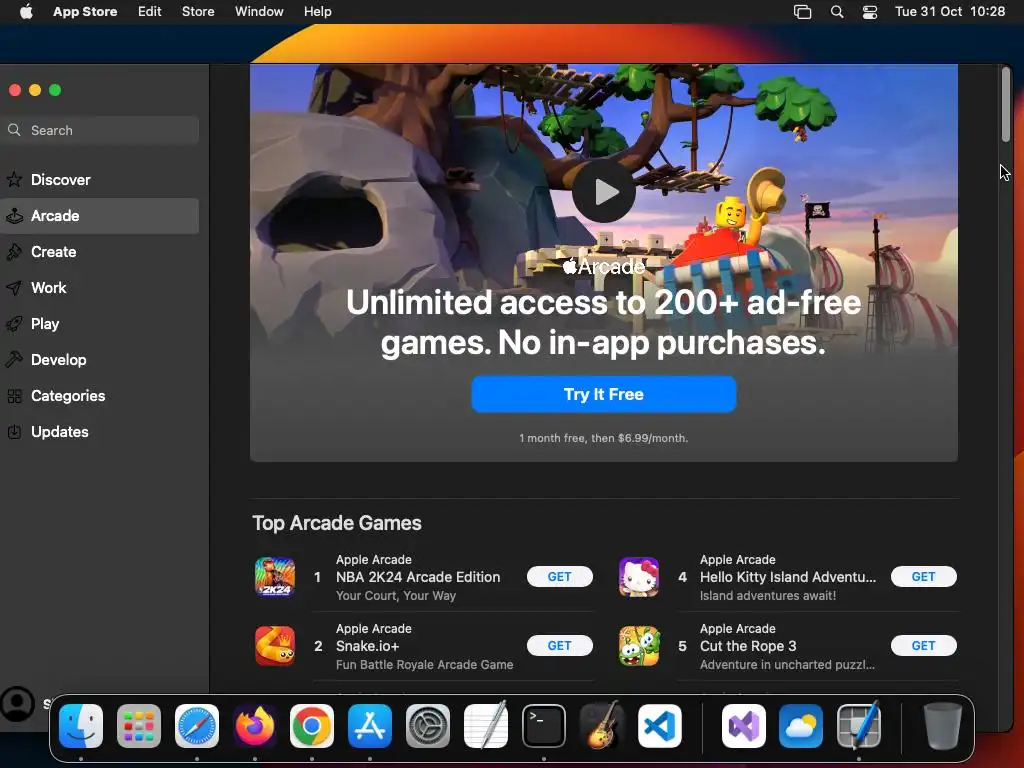Viewport: 1024px width, 768px height.
Task: Open the Help menu
Action: 317,12
